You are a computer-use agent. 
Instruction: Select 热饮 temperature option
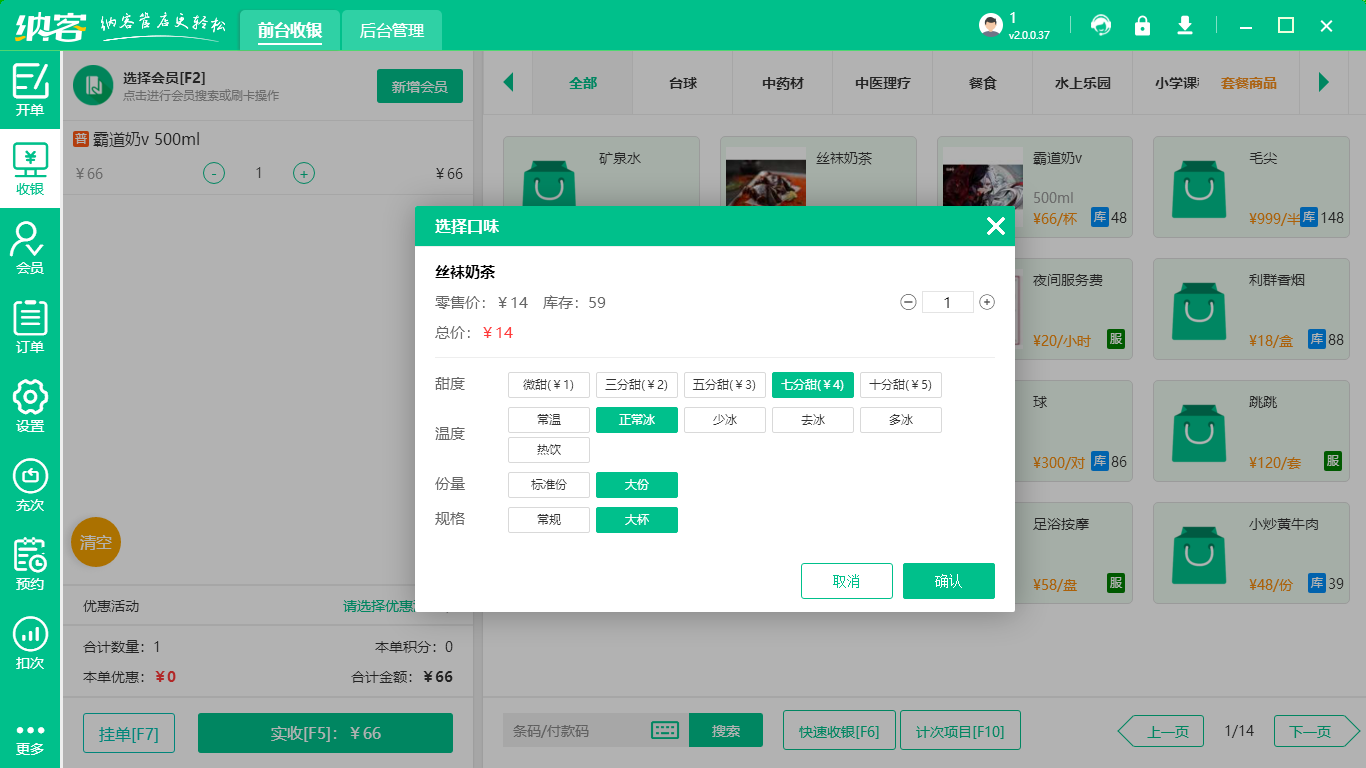549,450
